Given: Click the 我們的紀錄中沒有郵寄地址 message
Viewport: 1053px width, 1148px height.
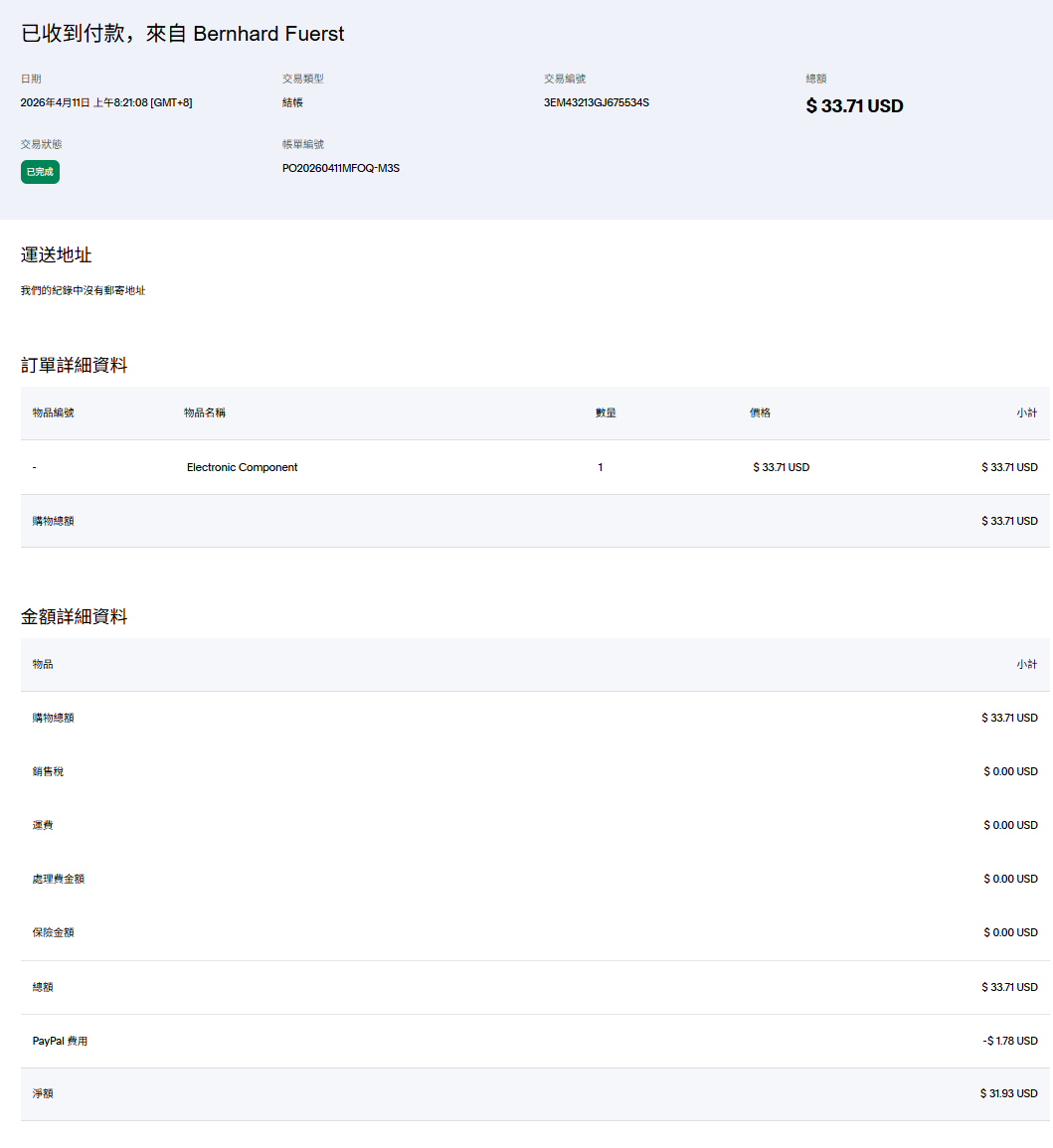Looking at the screenshot, I should click(x=83, y=290).
